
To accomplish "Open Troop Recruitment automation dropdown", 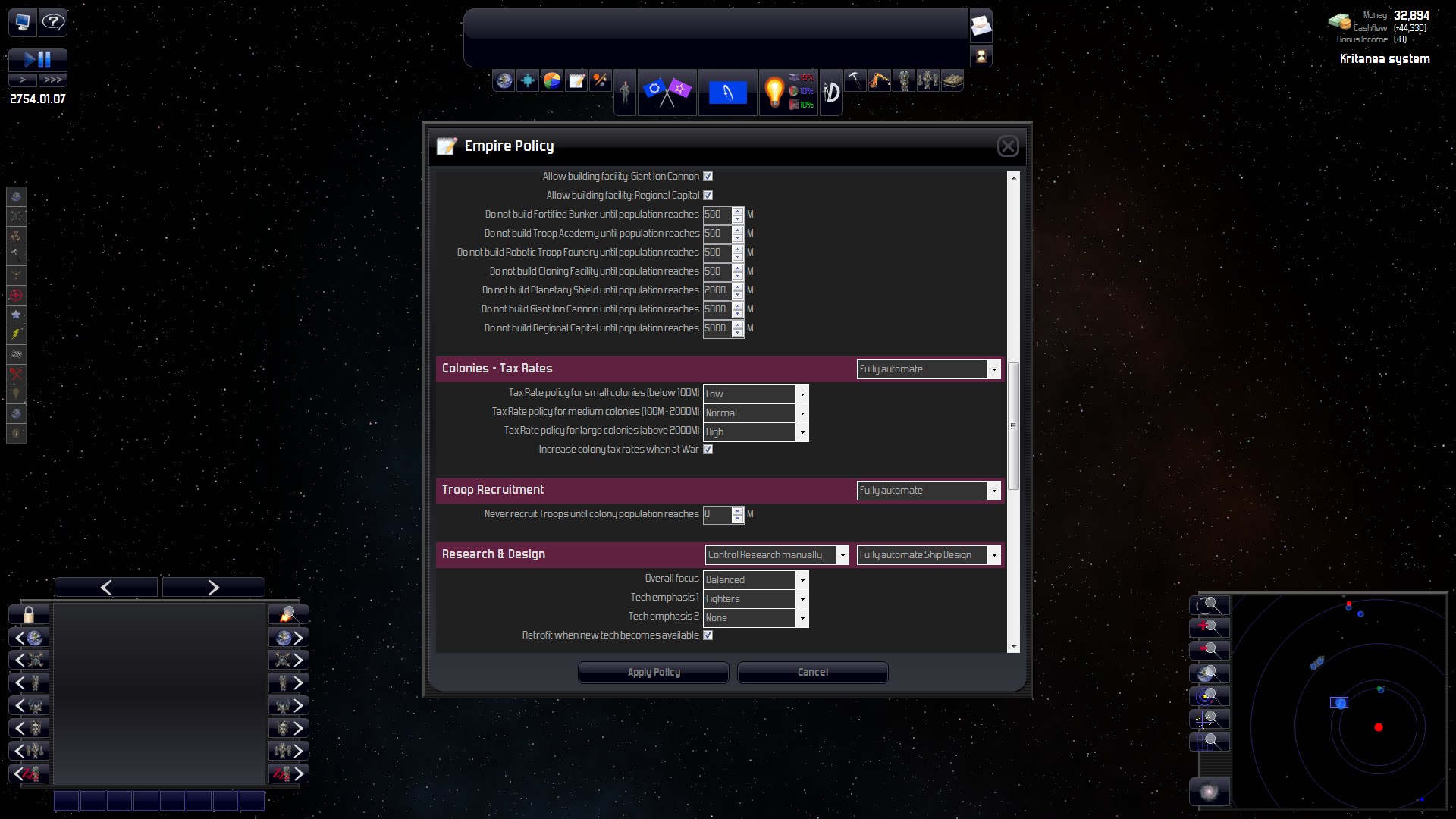I will click(x=929, y=491).
